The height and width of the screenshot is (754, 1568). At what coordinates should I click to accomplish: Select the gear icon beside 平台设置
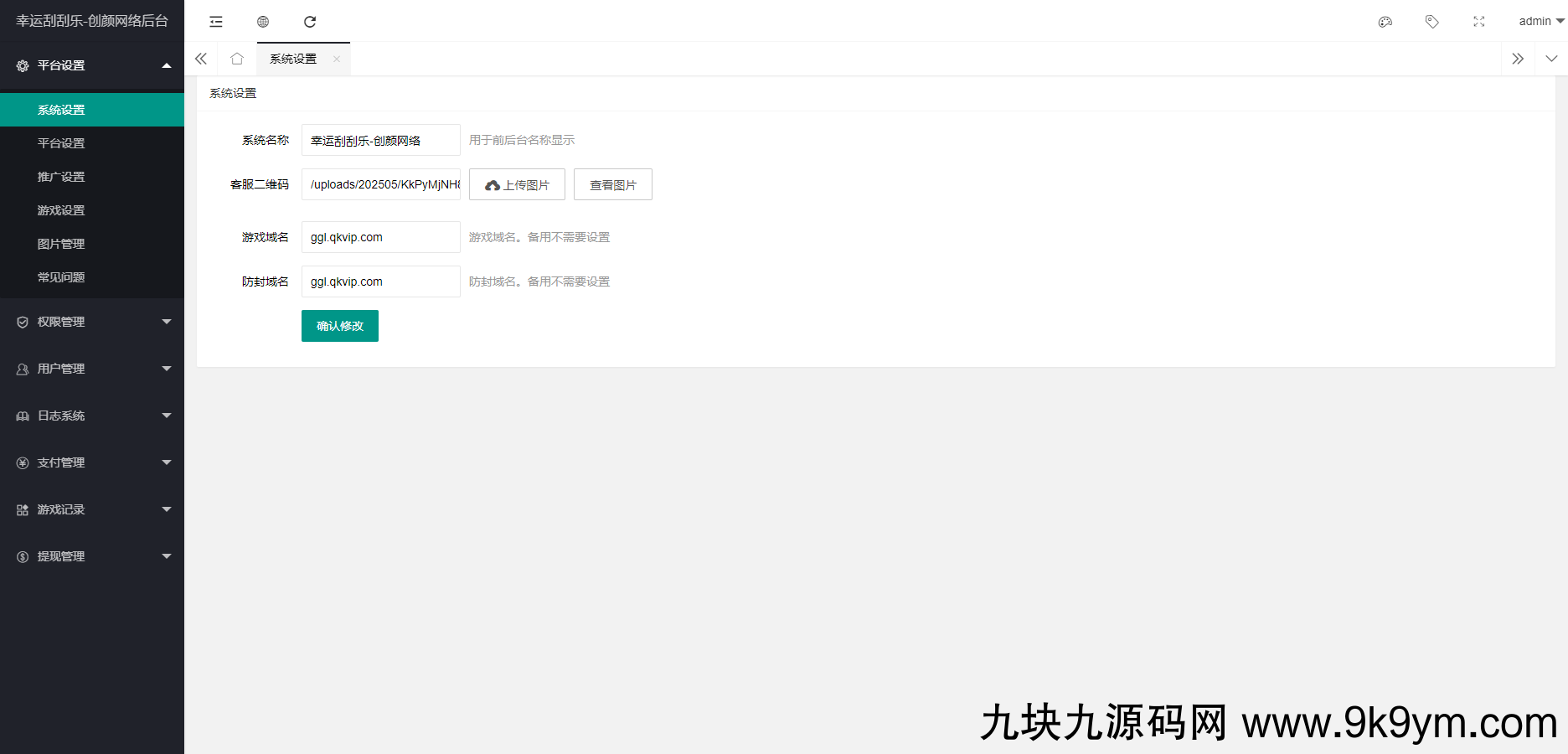[22, 65]
